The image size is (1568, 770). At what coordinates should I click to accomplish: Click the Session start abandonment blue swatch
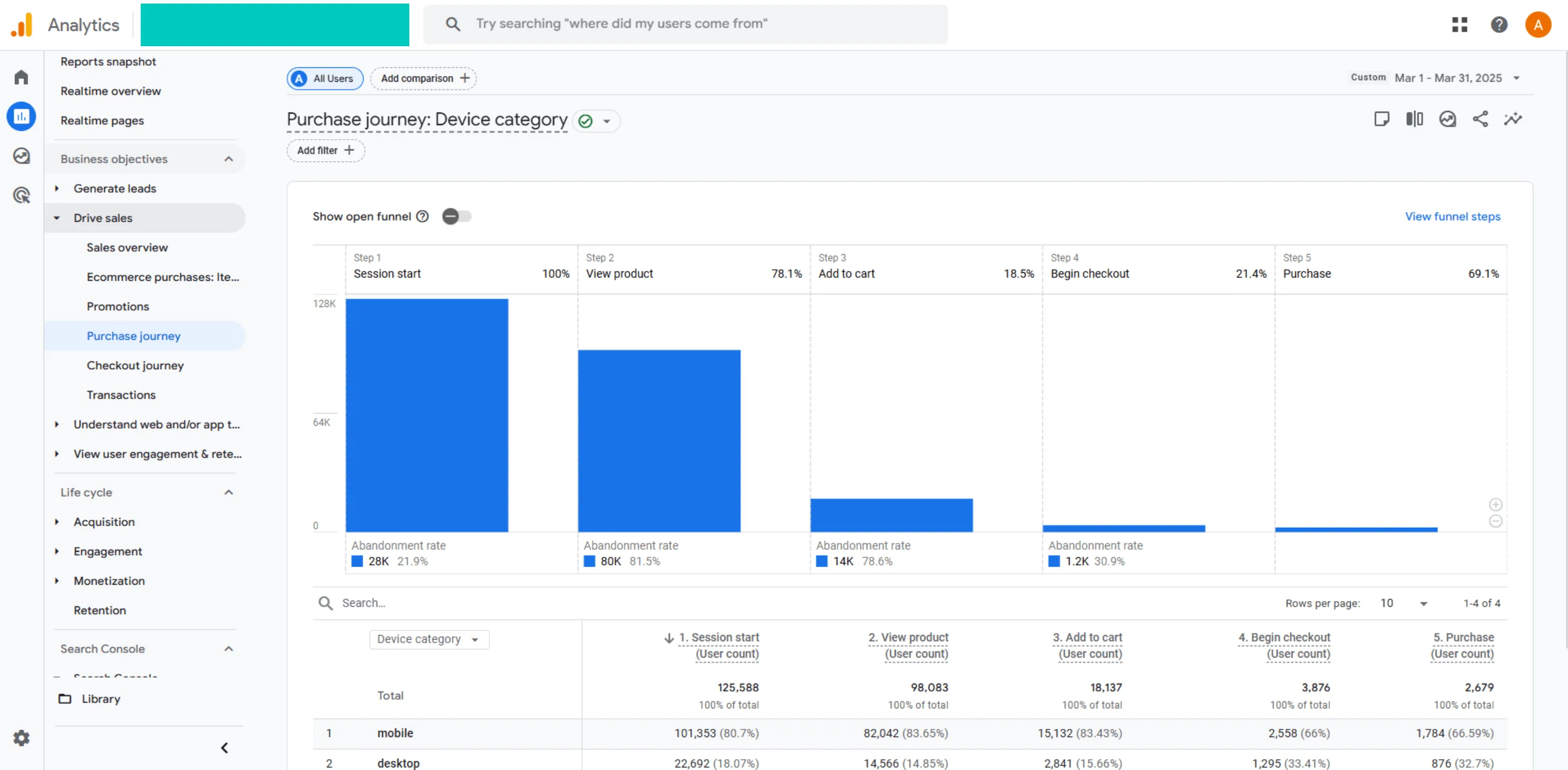coord(357,562)
